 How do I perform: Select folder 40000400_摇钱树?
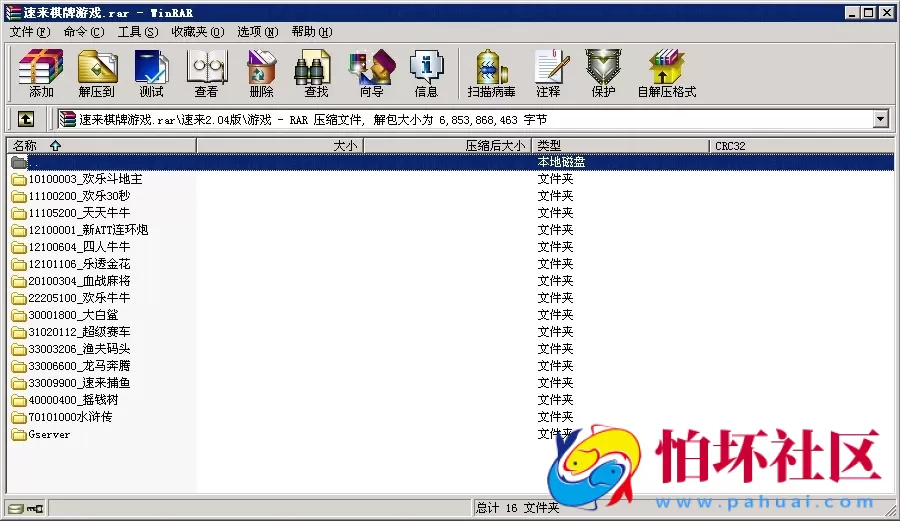(x=73, y=400)
